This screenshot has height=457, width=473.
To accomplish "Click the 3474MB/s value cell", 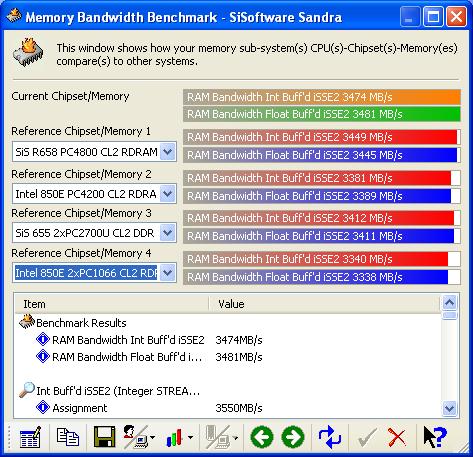I will [x=239, y=340].
